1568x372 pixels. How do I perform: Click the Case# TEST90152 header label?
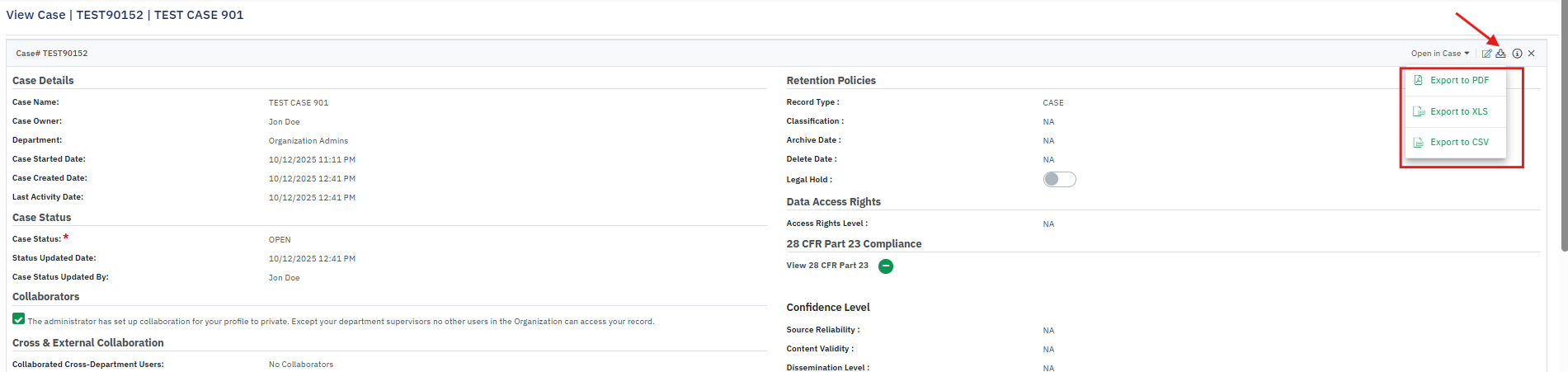pos(52,54)
